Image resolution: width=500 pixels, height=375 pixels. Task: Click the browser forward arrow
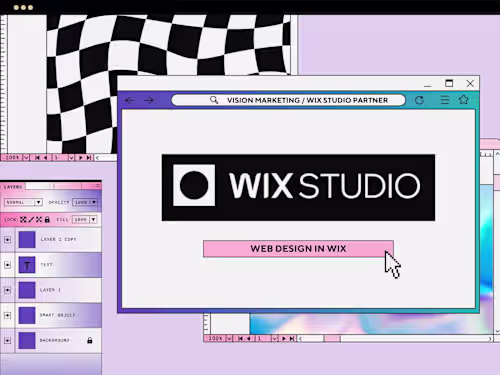[149, 100]
